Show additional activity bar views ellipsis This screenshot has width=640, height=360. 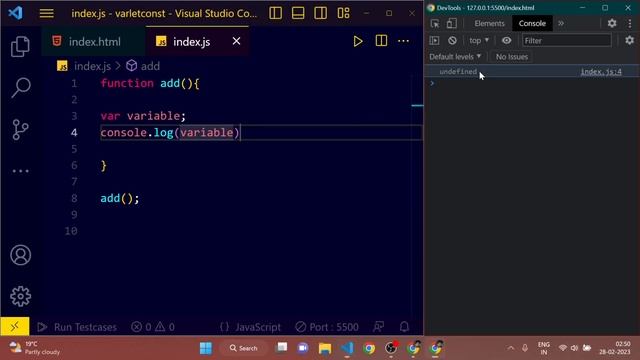tap(20, 171)
